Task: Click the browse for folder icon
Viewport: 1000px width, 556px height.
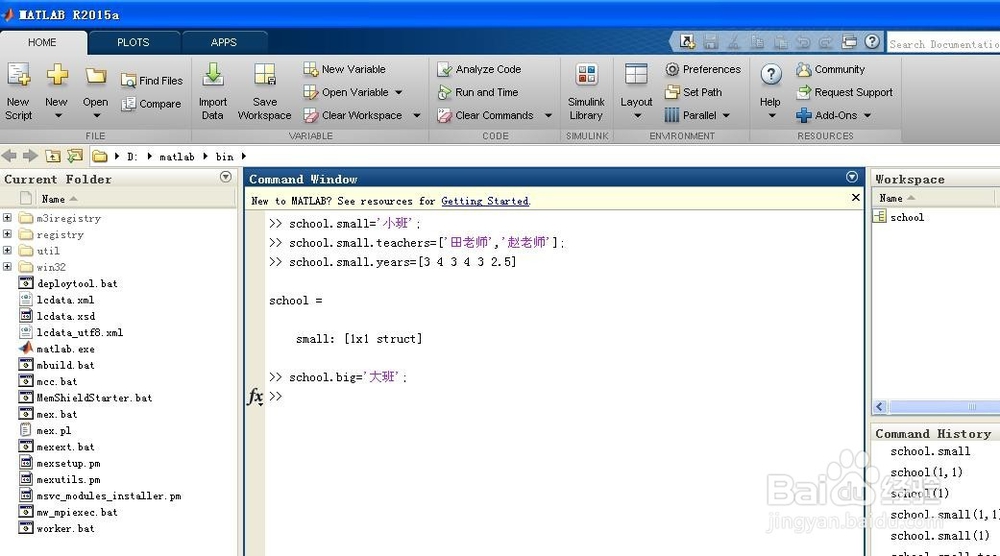Action: click(x=75, y=156)
